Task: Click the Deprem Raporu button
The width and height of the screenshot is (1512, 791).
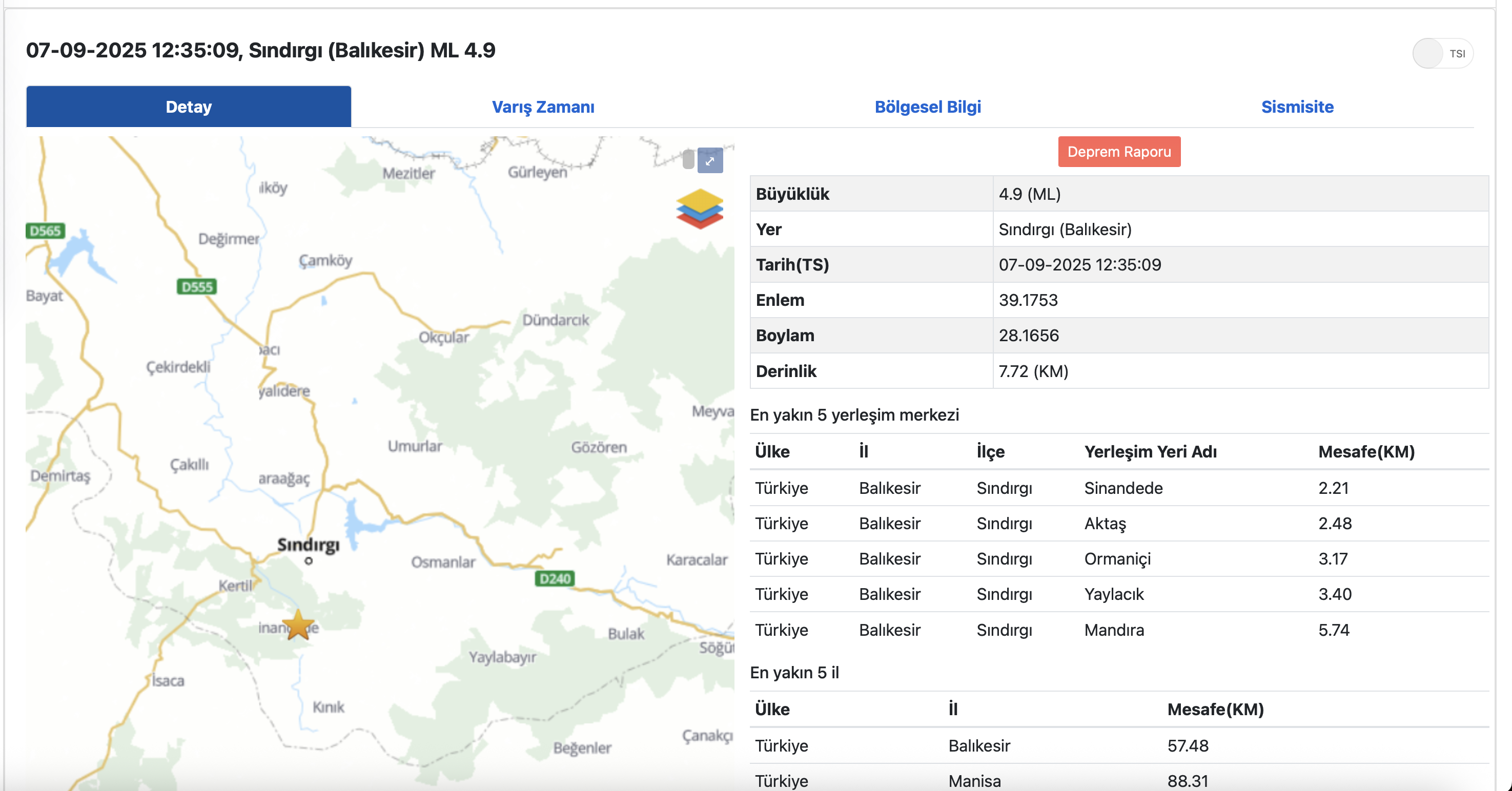Action: coord(1119,152)
